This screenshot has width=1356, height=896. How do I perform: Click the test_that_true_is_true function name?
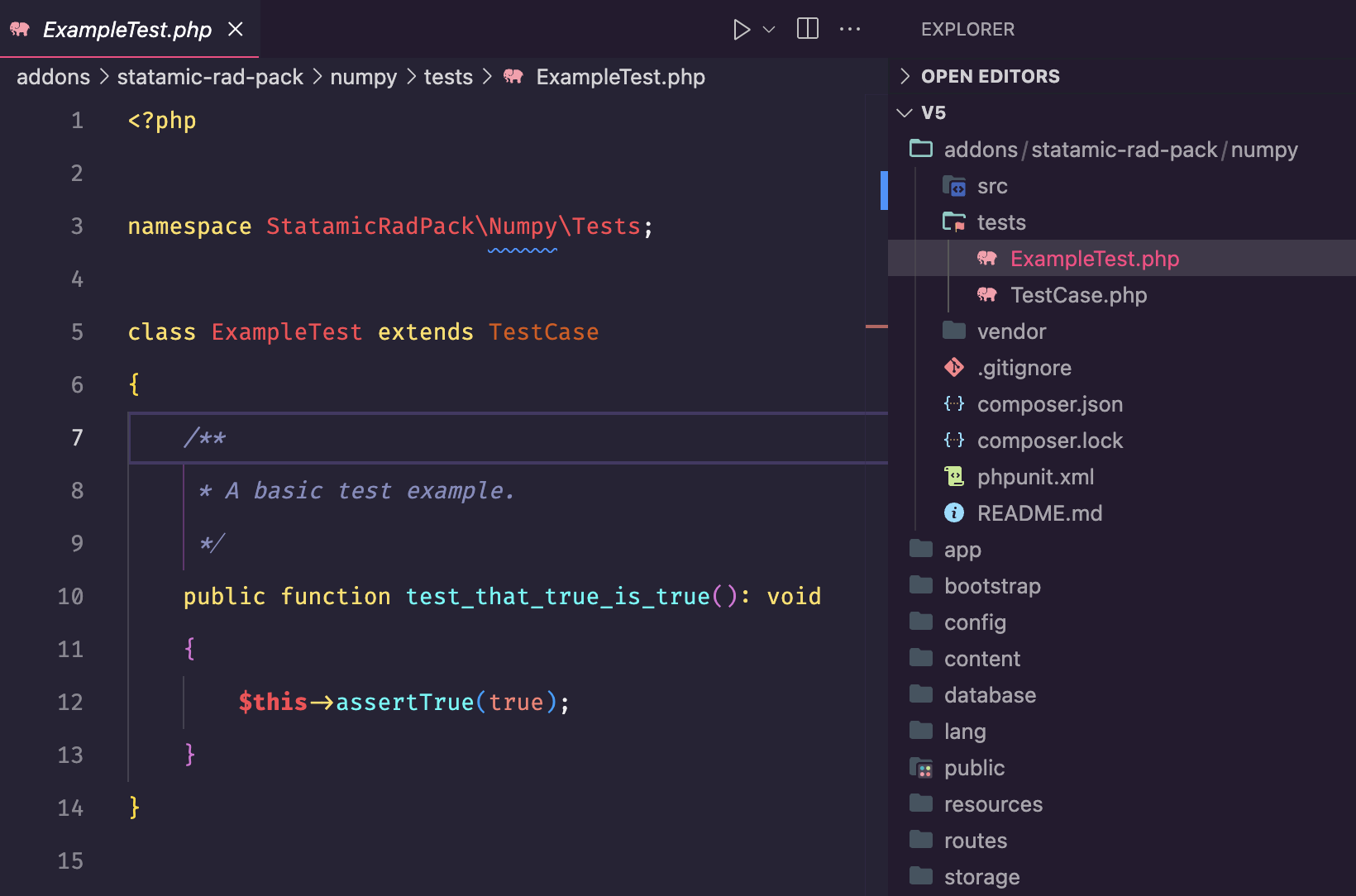click(558, 596)
